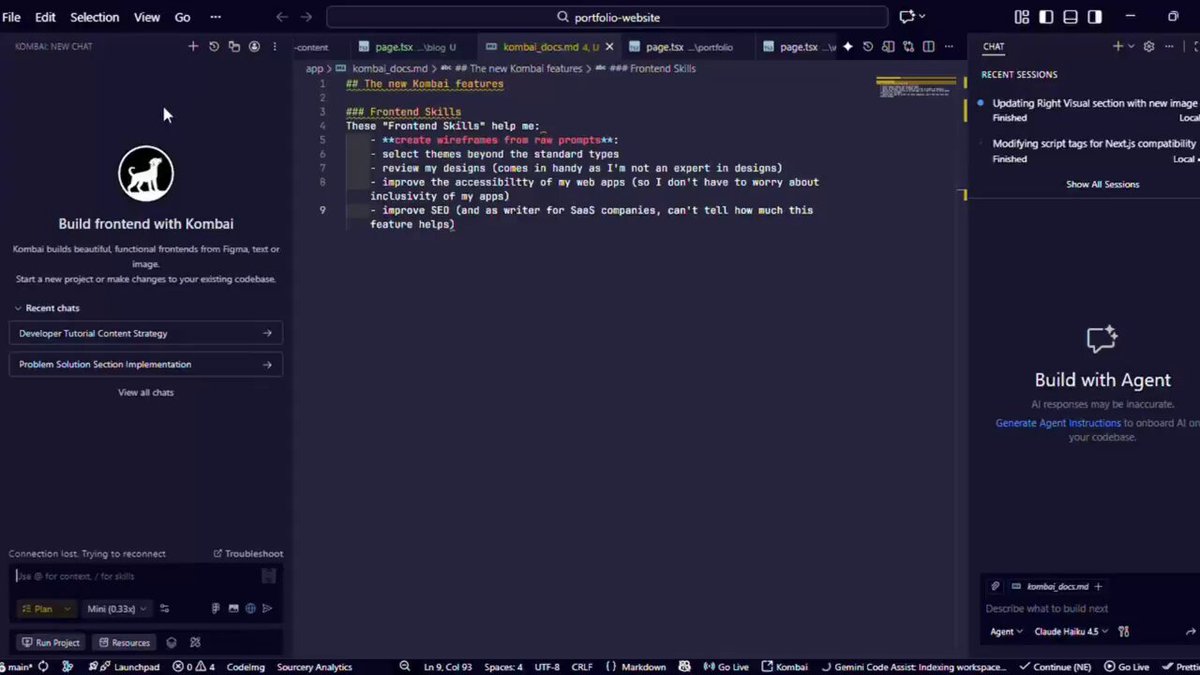Start a new Kombai chat with plus icon
1200x675 pixels.
point(193,46)
